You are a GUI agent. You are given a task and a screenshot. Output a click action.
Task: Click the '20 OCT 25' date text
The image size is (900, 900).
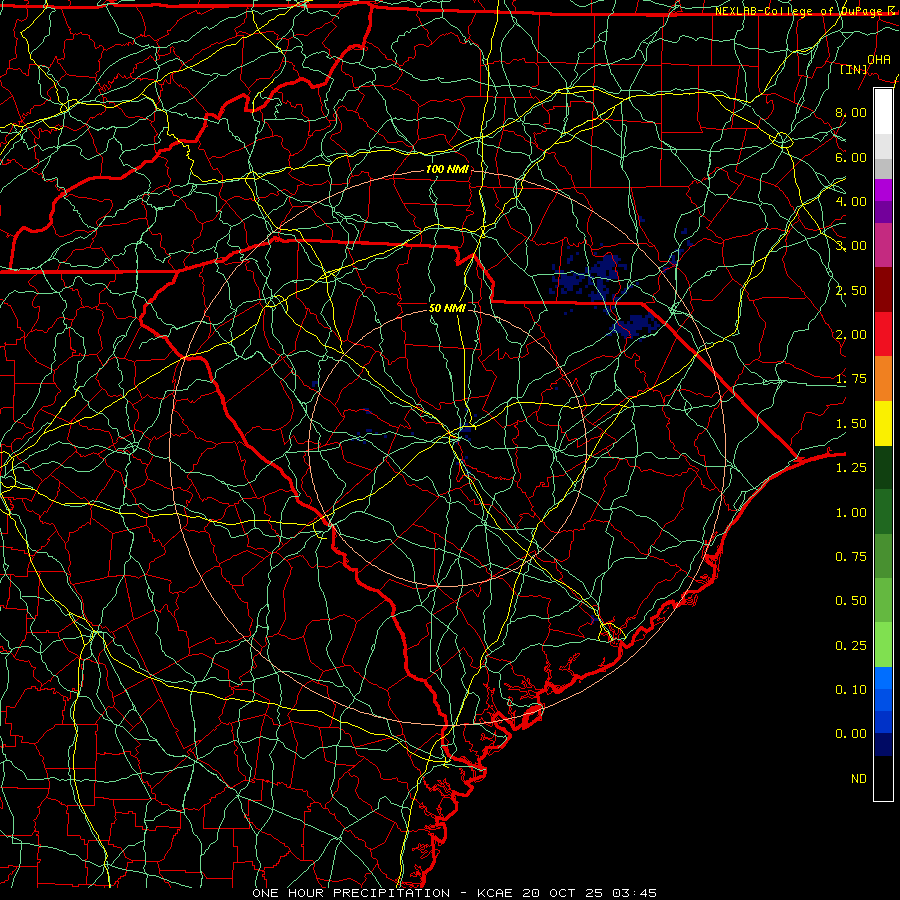click(564, 893)
